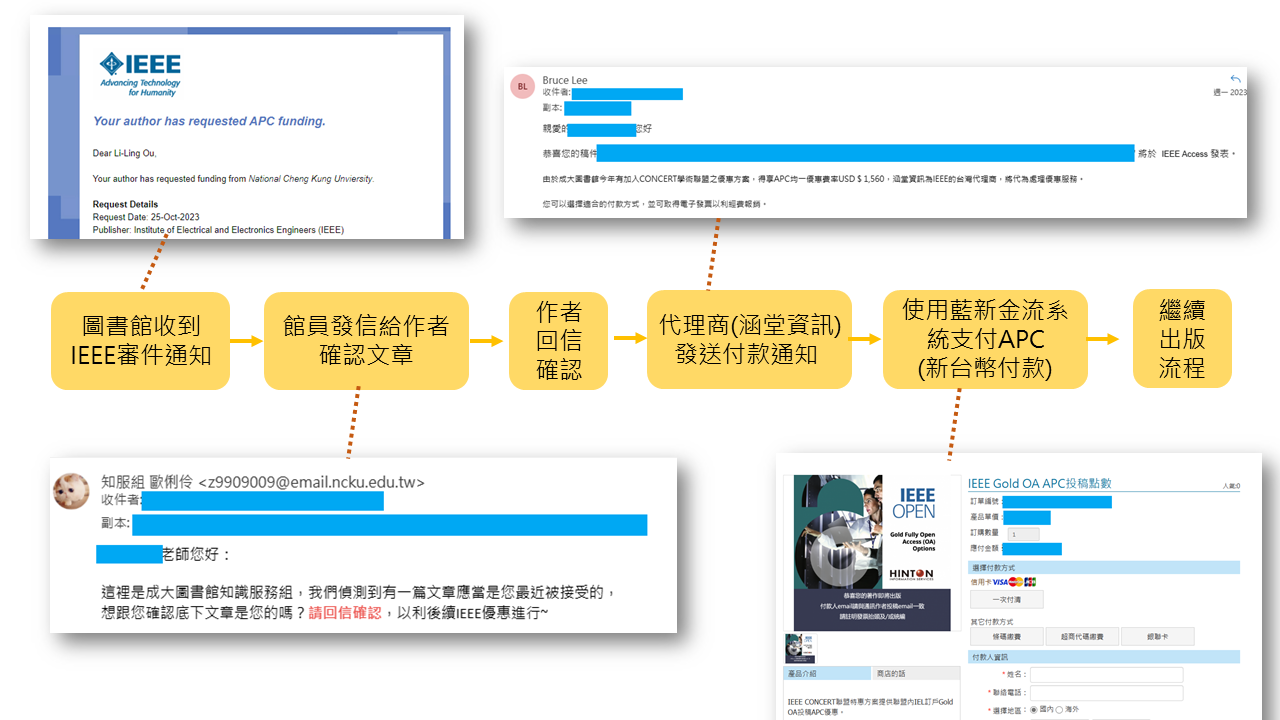Click the BL sender avatar circle
The height and width of the screenshot is (720, 1280).
tap(522, 86)
